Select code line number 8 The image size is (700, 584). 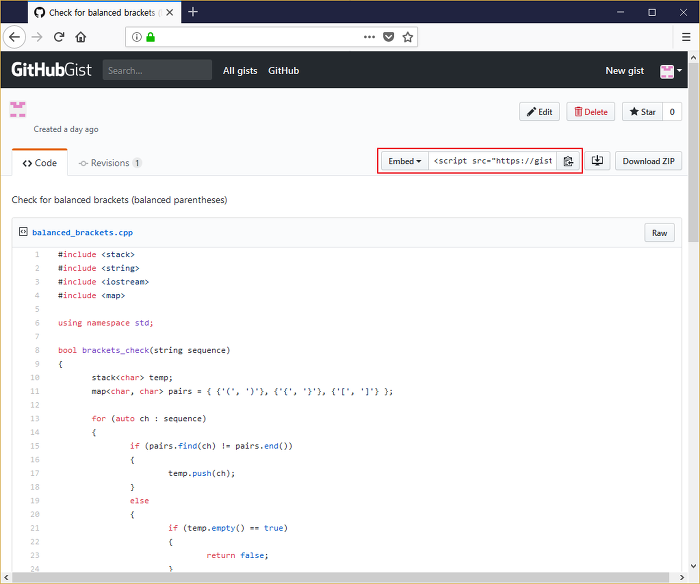coord(37,350)
